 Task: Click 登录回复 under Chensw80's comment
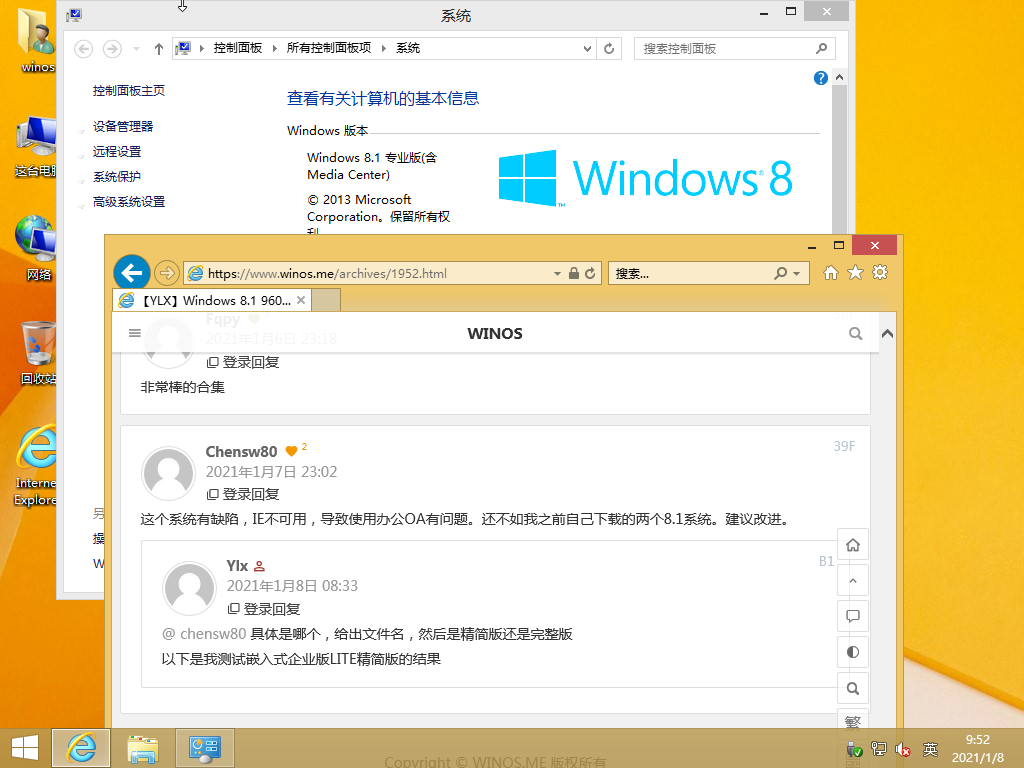[243, 494]
